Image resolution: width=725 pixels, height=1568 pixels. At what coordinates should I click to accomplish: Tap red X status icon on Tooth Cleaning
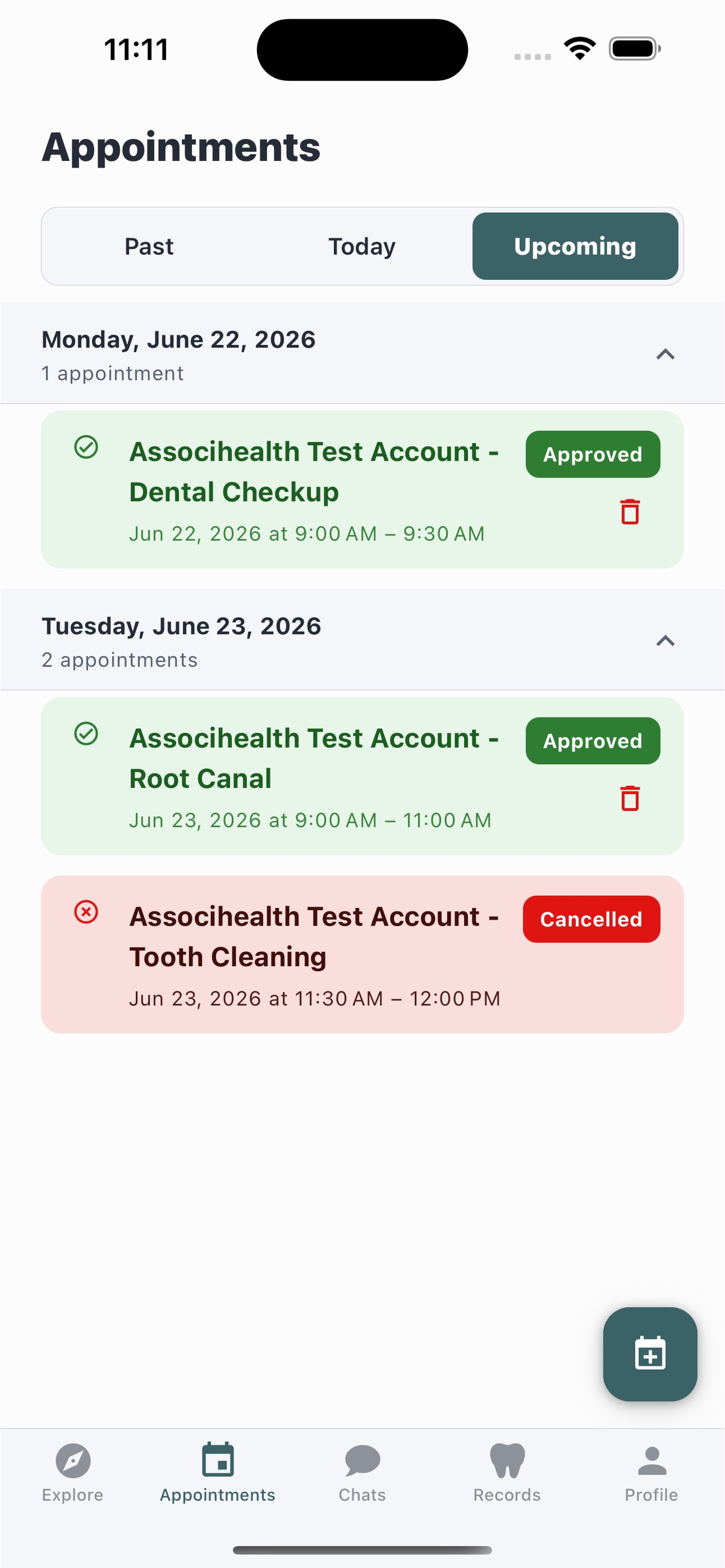86,912
